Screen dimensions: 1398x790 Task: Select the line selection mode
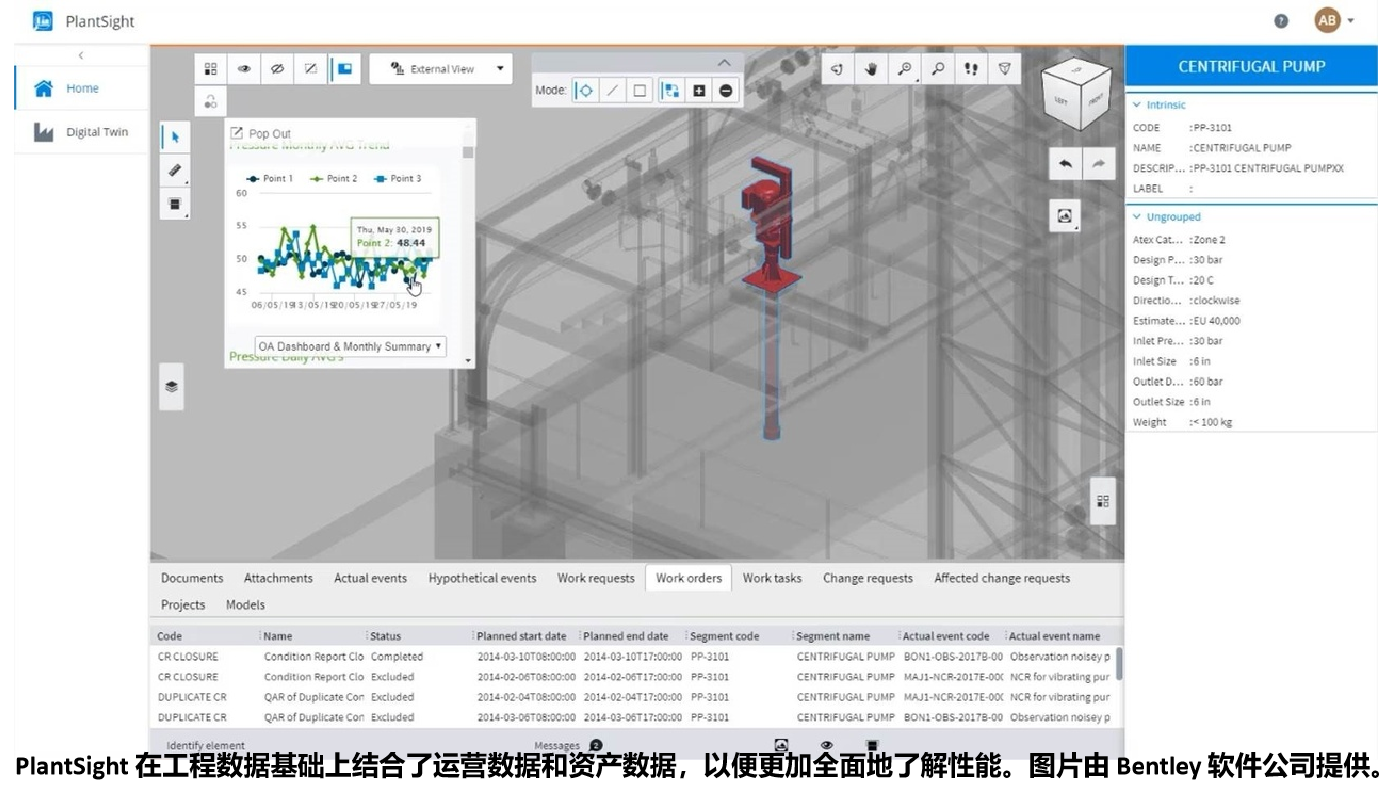point(613,90)
